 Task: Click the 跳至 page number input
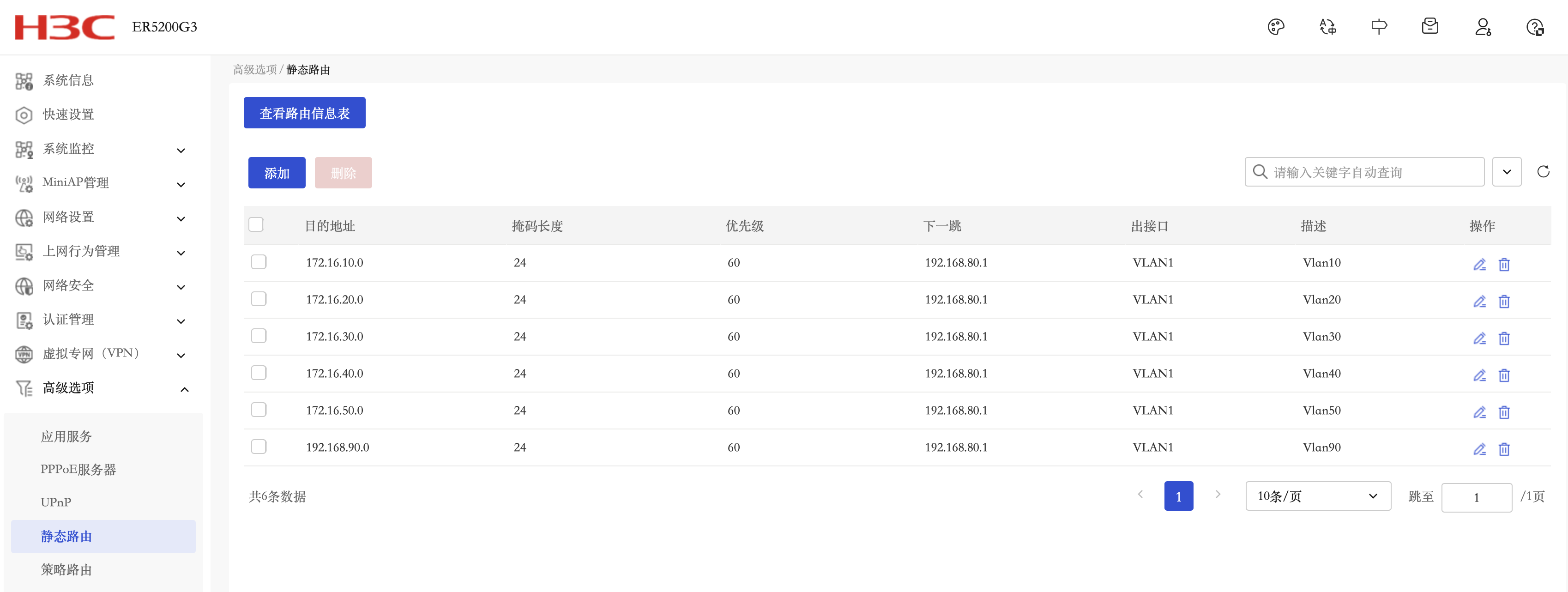[x=1476, y=497]
